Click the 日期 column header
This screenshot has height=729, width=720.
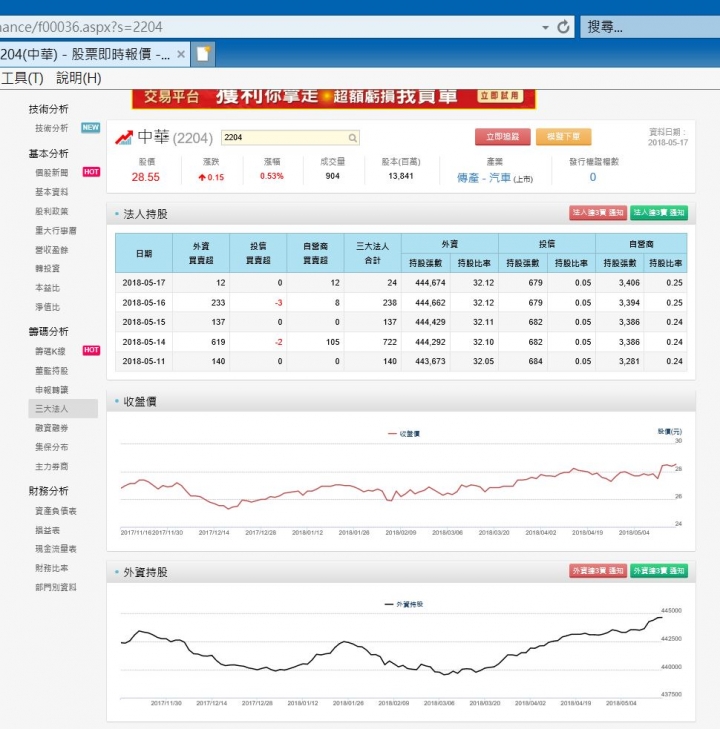[x=144, y=253]
